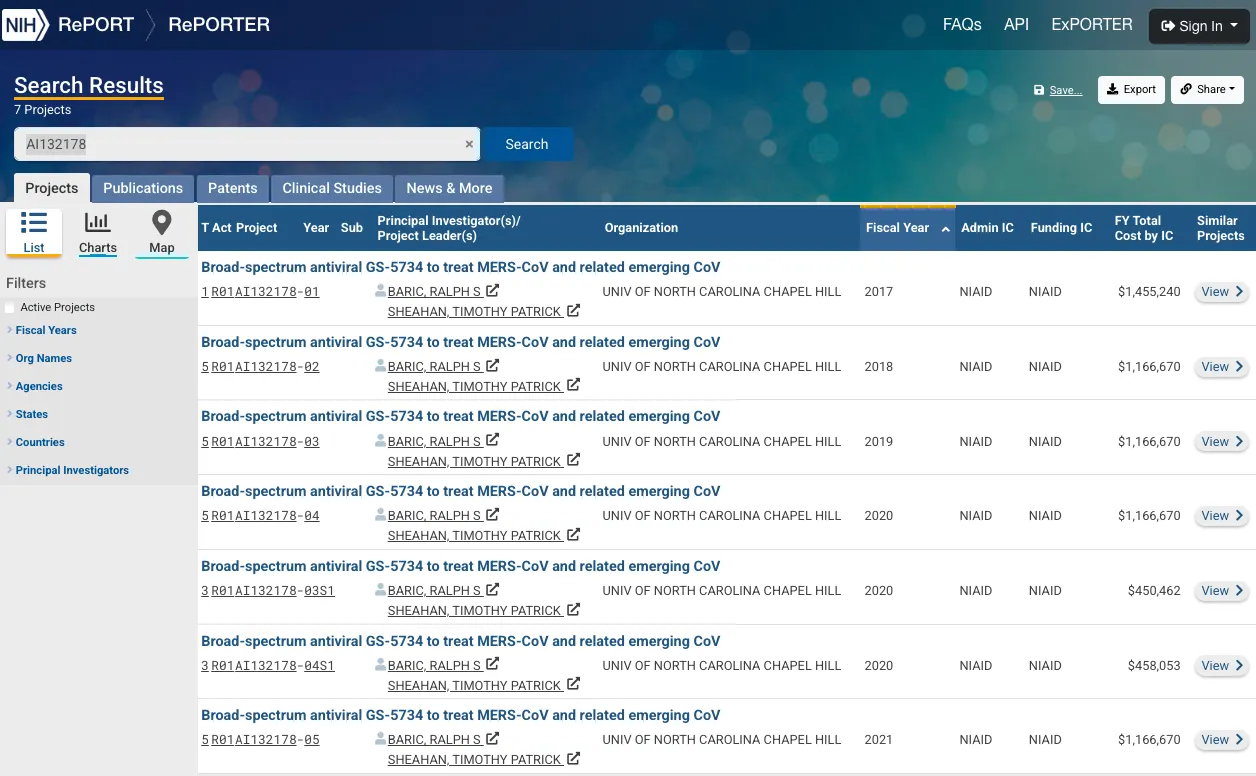Click the person icon beside Baric in row -05
1256x776 pixels.
tap(380, 739)
